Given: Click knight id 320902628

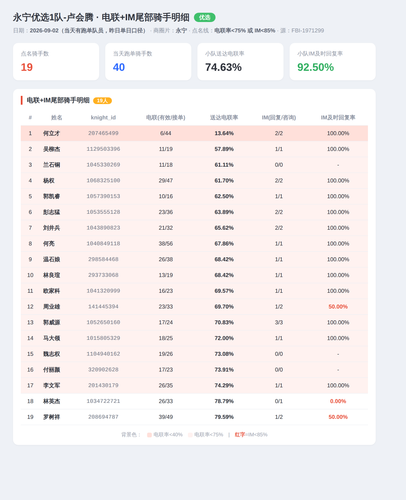Looking at the screenshot, I should click(x=103, y=370).
